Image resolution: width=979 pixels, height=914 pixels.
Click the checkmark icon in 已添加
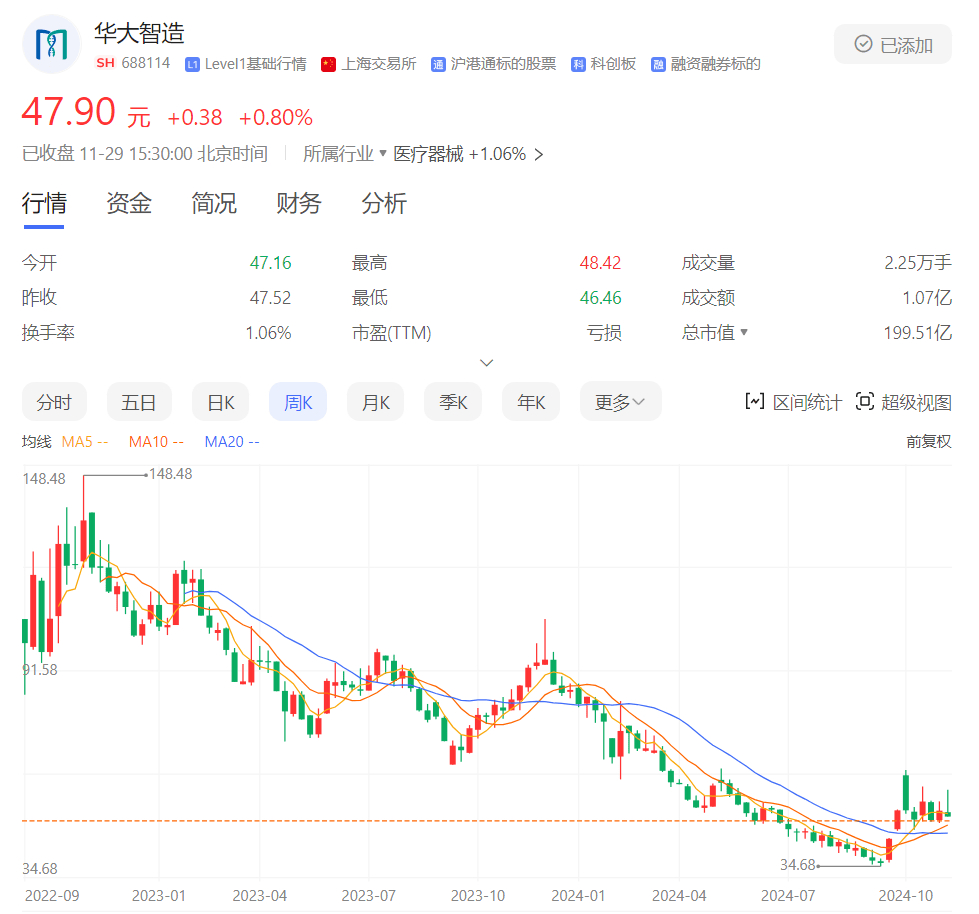[863, 44]
